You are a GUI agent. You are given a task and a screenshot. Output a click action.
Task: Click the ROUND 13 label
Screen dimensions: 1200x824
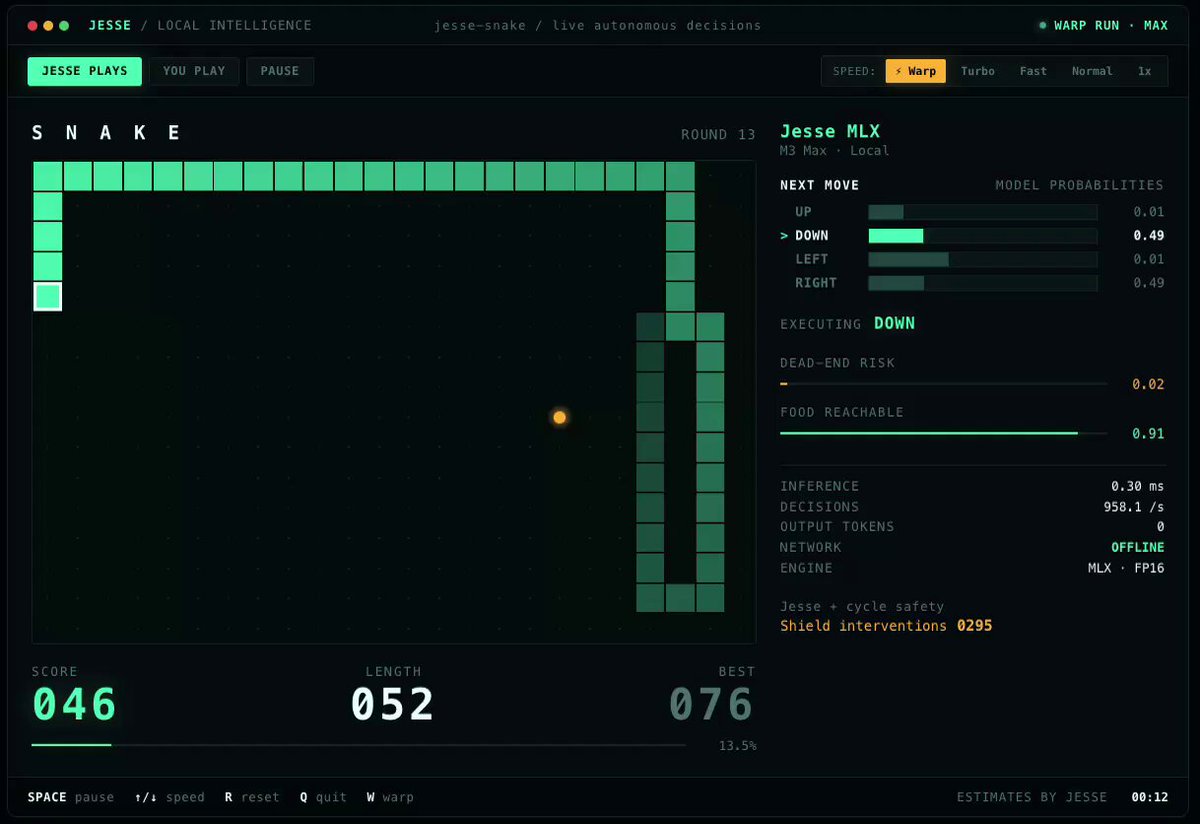coord(718,134)
